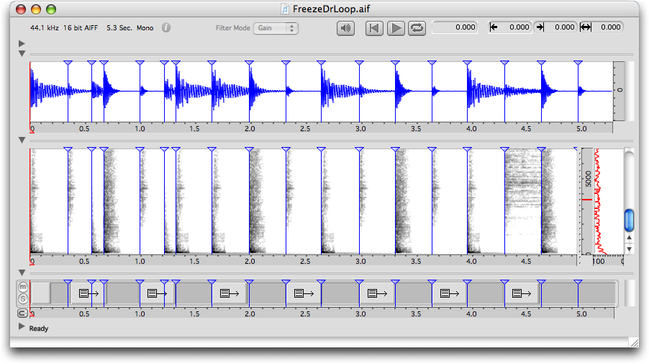Image resolution: width=649 pixels, height=364 pixels.
Task: Expand the Ready status disclosure triangle
Action: pos(22,327)
